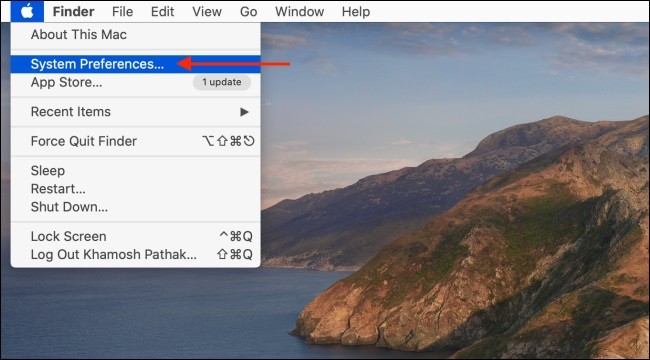This screenshot has width=650, height=360.
Task: Log Out Khamosh Pathak
Action: coord(136,254)
